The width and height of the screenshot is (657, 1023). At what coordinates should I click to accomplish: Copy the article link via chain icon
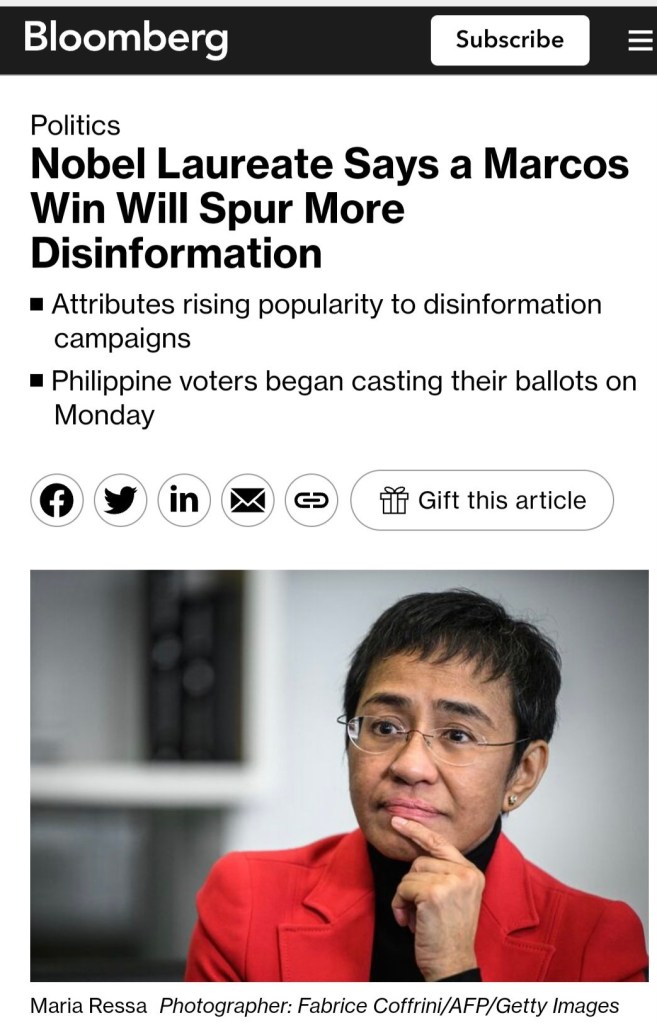[312, 500]
